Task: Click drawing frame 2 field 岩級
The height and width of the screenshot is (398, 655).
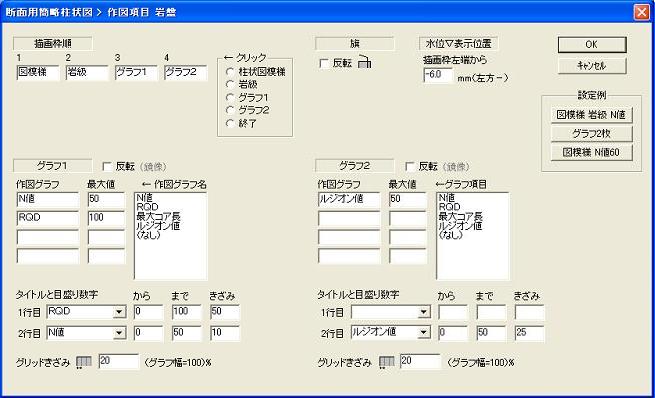Action: [87, 72]
